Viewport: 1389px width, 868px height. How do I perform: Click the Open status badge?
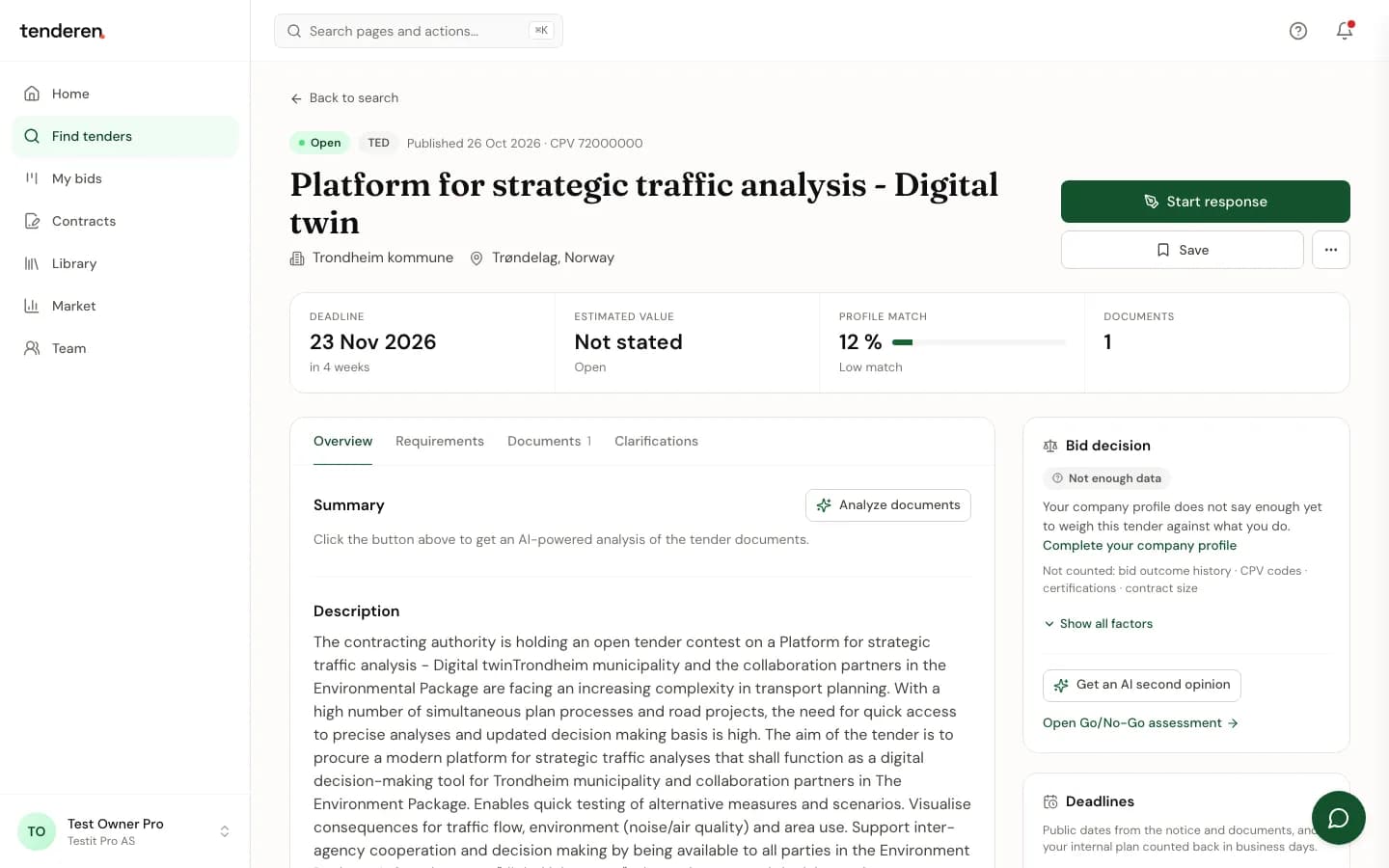(x=319, y=143)
